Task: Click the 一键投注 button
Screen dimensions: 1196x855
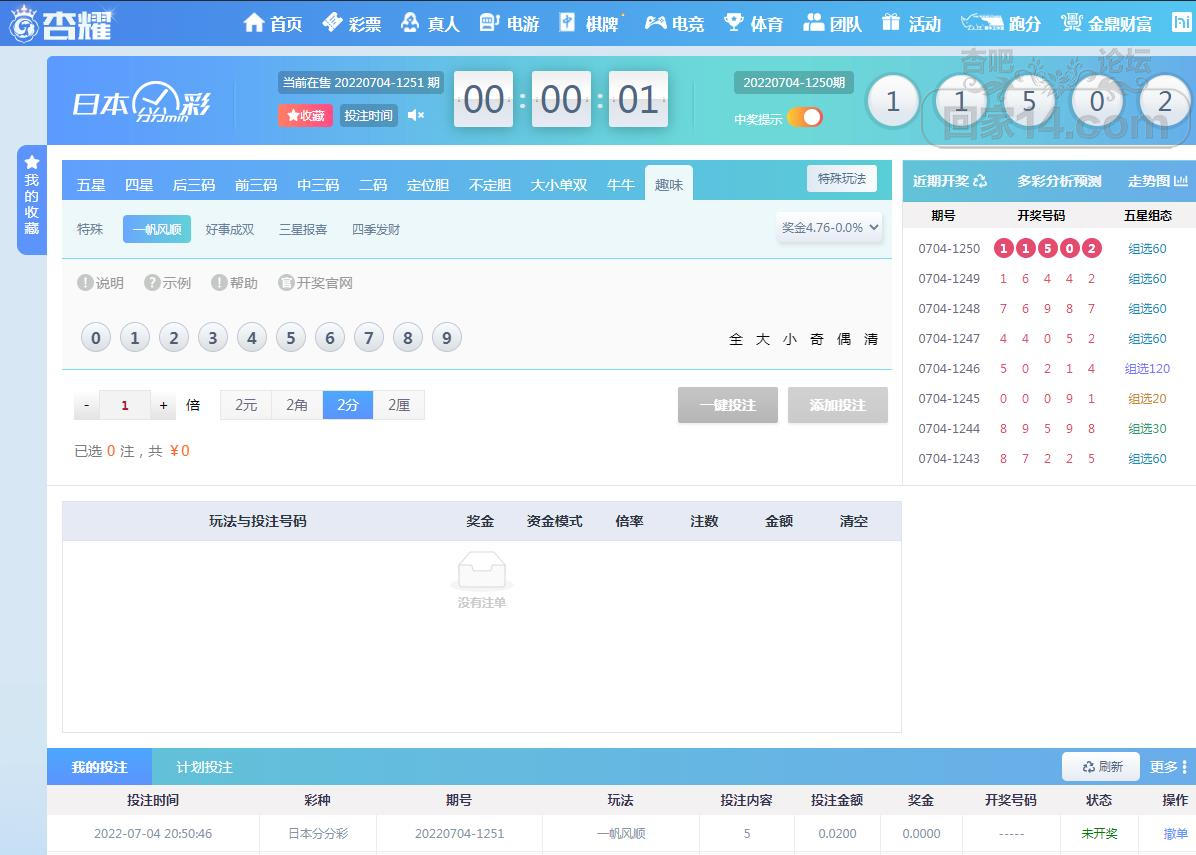Action: pyautogui.click(x=727, y=405)
